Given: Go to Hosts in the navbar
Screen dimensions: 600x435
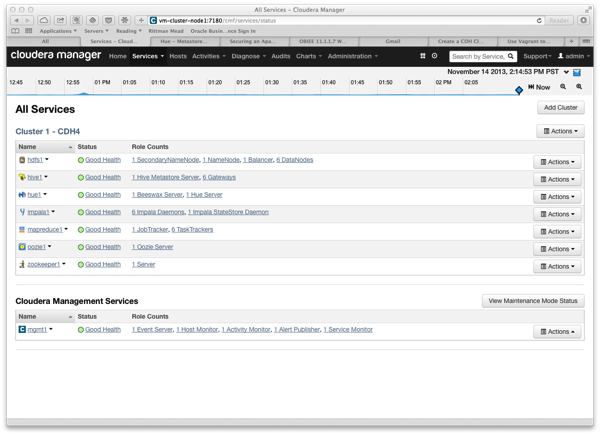Looking at the screenshot, I should (x=178, y=56).
